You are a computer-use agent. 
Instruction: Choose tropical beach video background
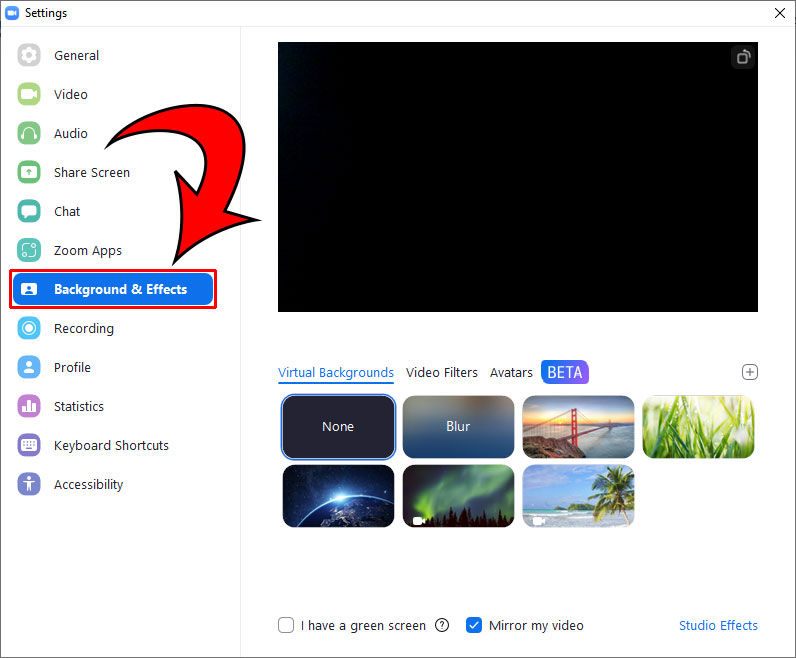(x=578, y=496)
